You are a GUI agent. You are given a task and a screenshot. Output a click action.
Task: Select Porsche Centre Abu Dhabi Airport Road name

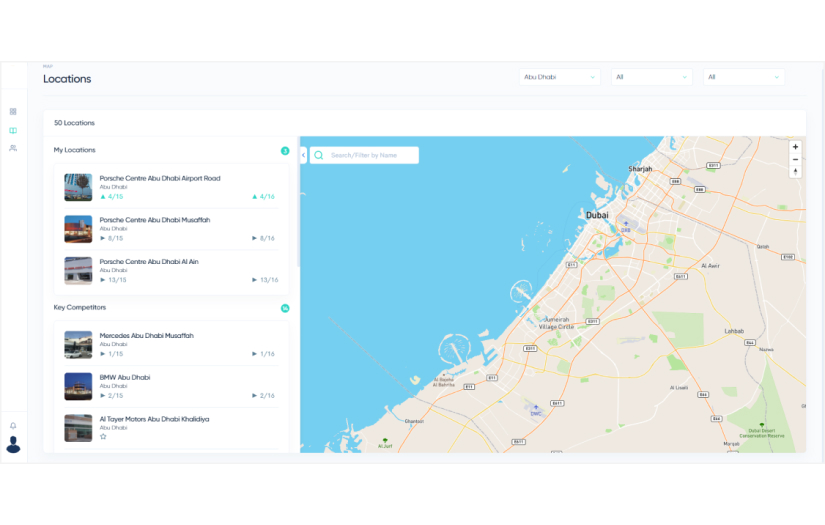(x=160, y=178)
